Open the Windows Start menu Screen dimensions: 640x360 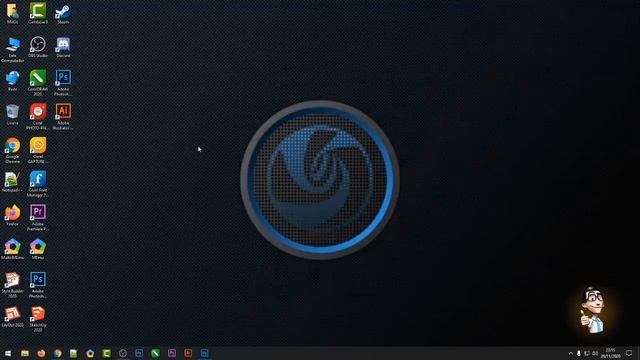(8, 353)
